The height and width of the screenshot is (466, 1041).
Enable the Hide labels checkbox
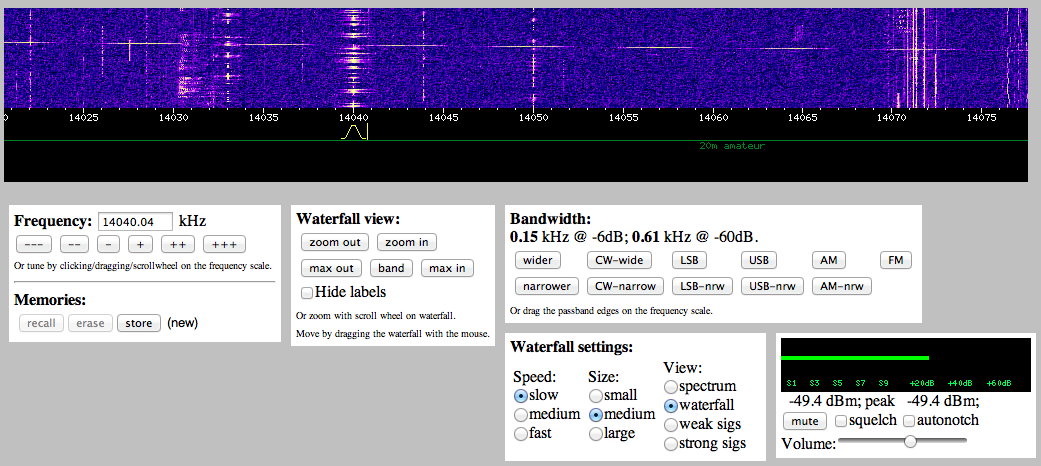pos(308,292)
